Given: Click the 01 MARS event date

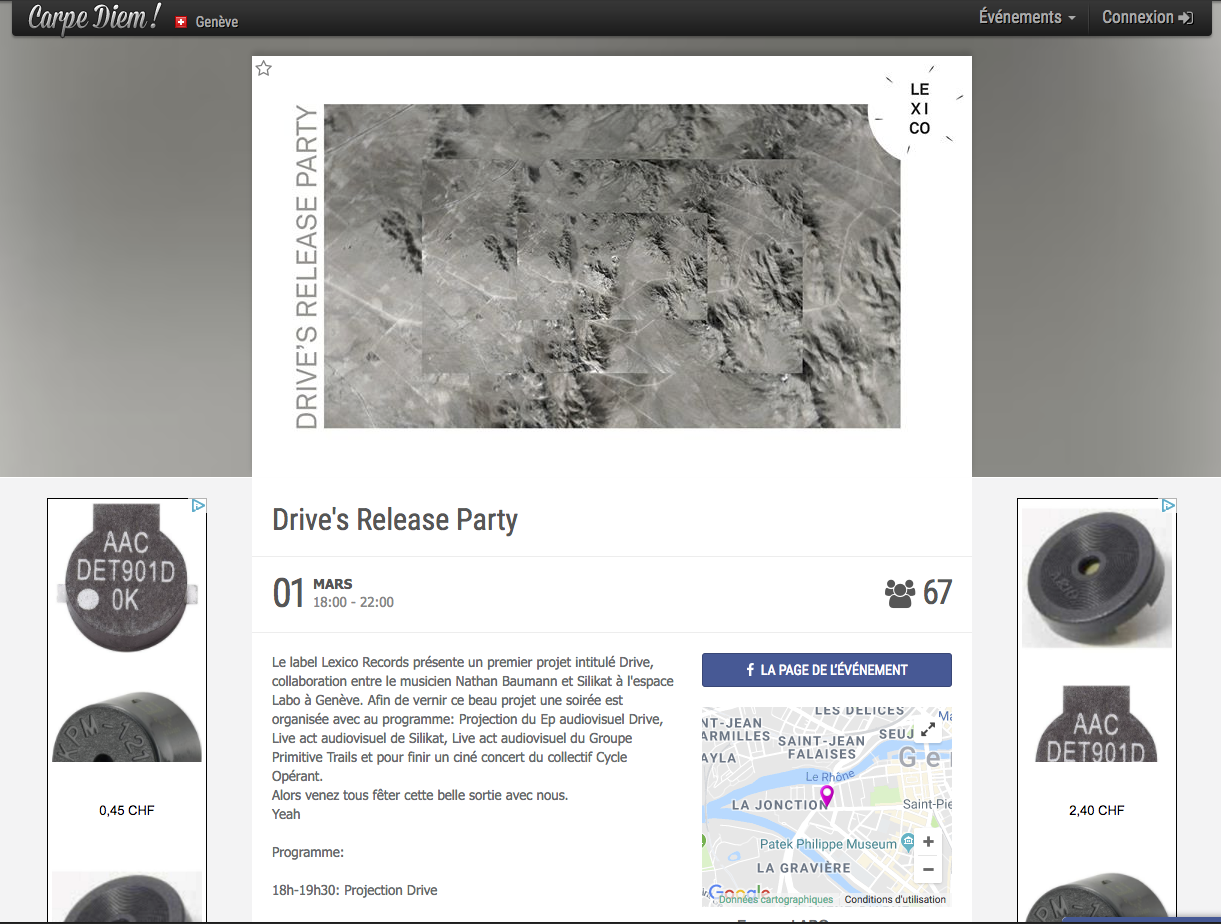Looking at the screenshot, I should pyautogui.click(x=313, y=592).
